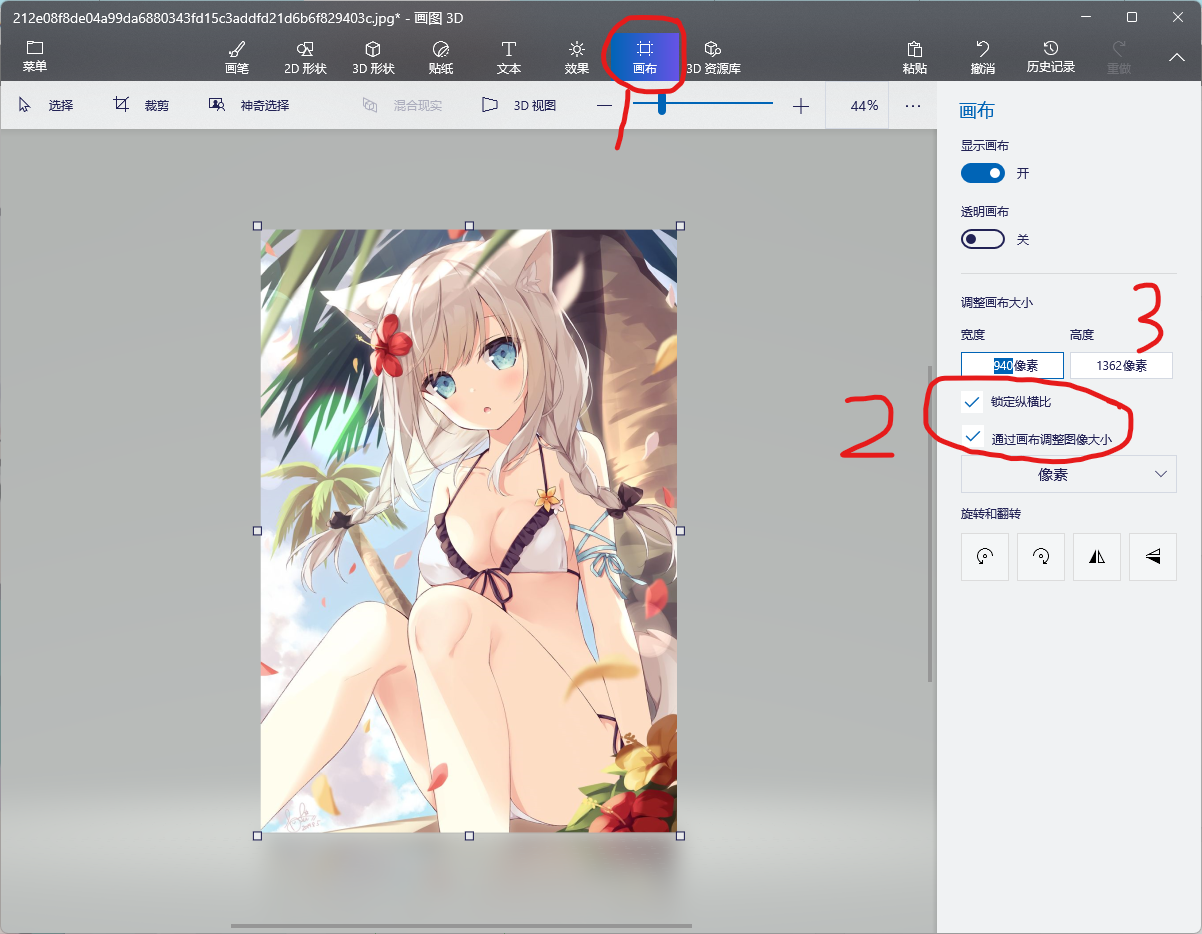Toggle the 透明画布 transparent canvas switch
This screenshot has height=934, width=1202.
pos(982,240)
